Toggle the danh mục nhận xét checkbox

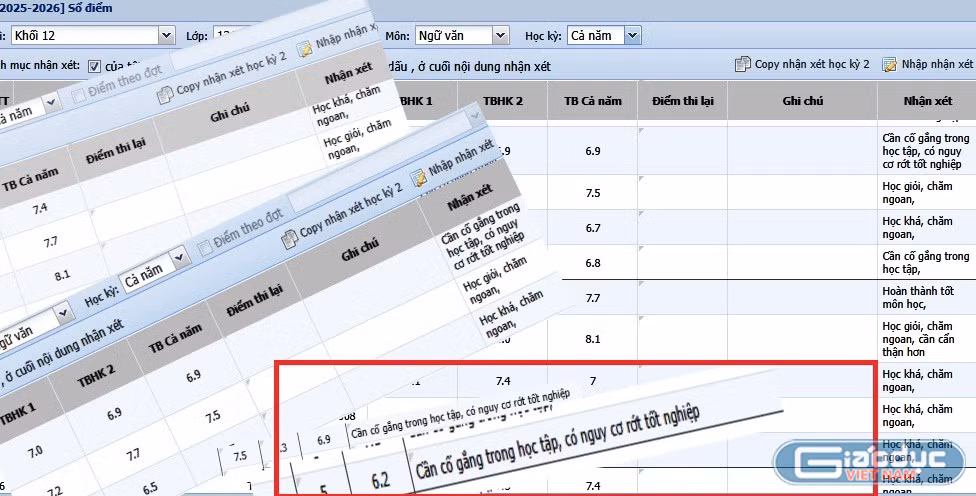pyautogui.click(x=94, y=66)
